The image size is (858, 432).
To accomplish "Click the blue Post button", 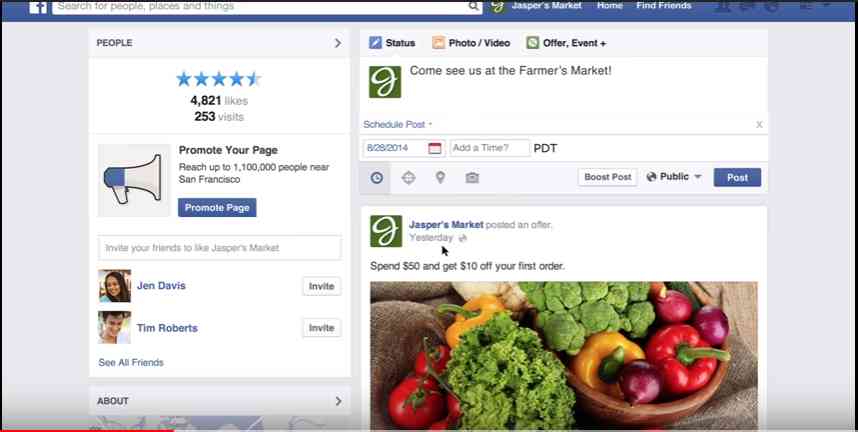I will 737,177.
